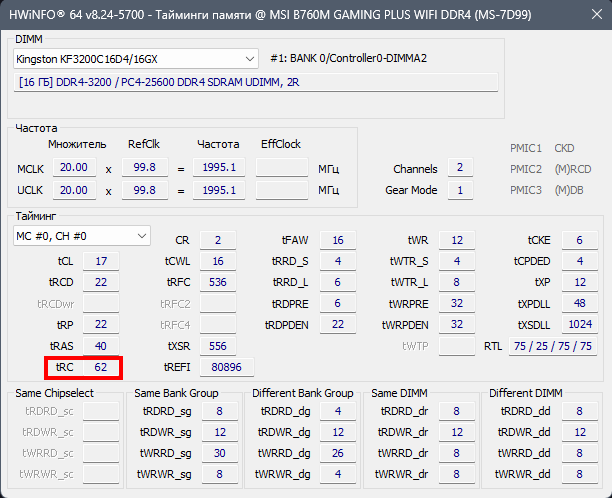
Task: Click the tRFC value 536
Action: [218, 282]
